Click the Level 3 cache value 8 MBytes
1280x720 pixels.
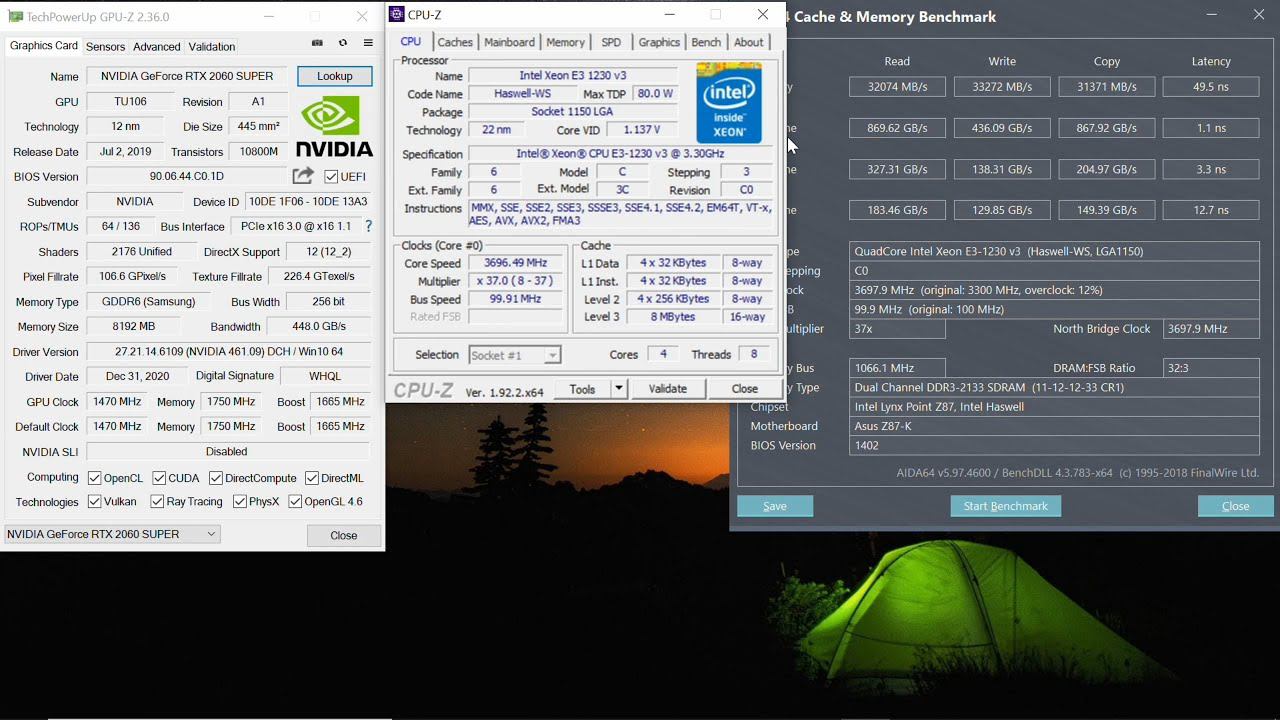pyautogui.click(x=673, y=317)
